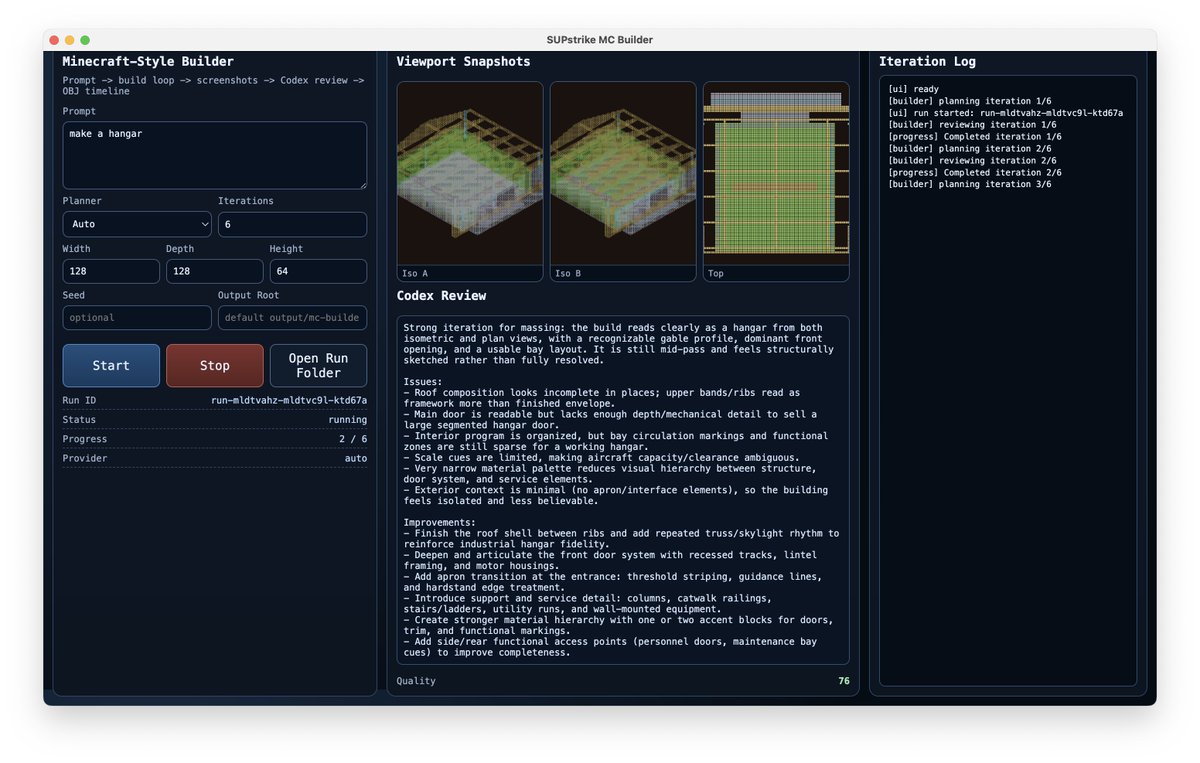1200x763 pixels.
Task: Click '[progress] Completed iteration 1/6' log line
Action: tap(975, 137)
